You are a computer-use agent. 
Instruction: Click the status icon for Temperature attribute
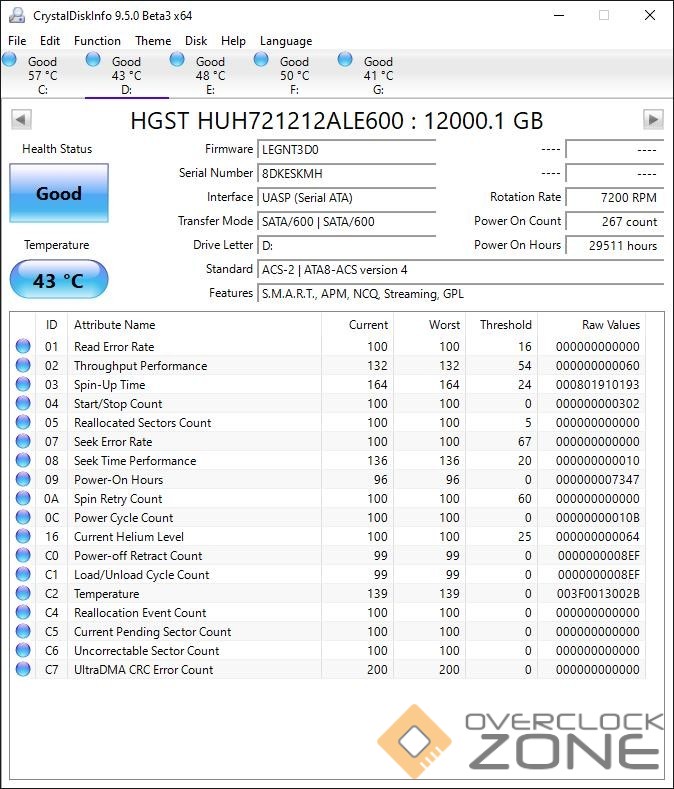click(23, 593)
